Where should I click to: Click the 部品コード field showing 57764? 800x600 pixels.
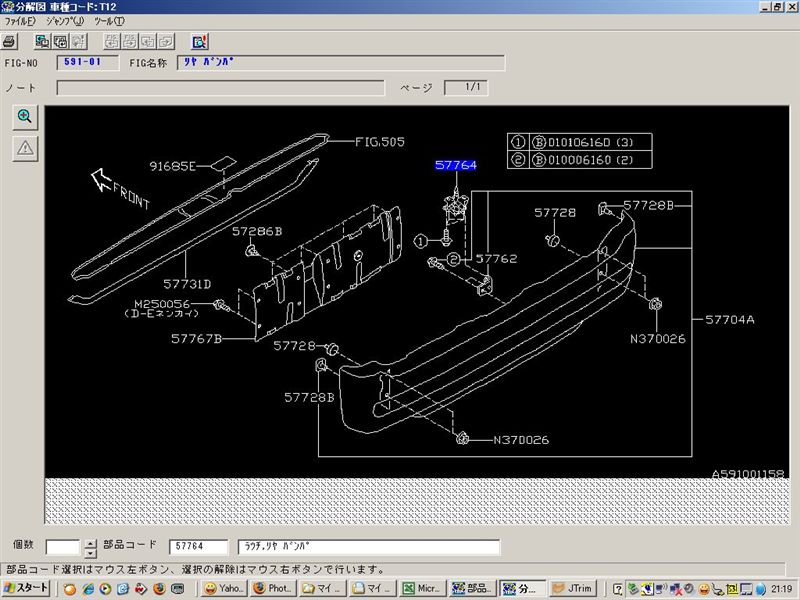pos(198,547)
